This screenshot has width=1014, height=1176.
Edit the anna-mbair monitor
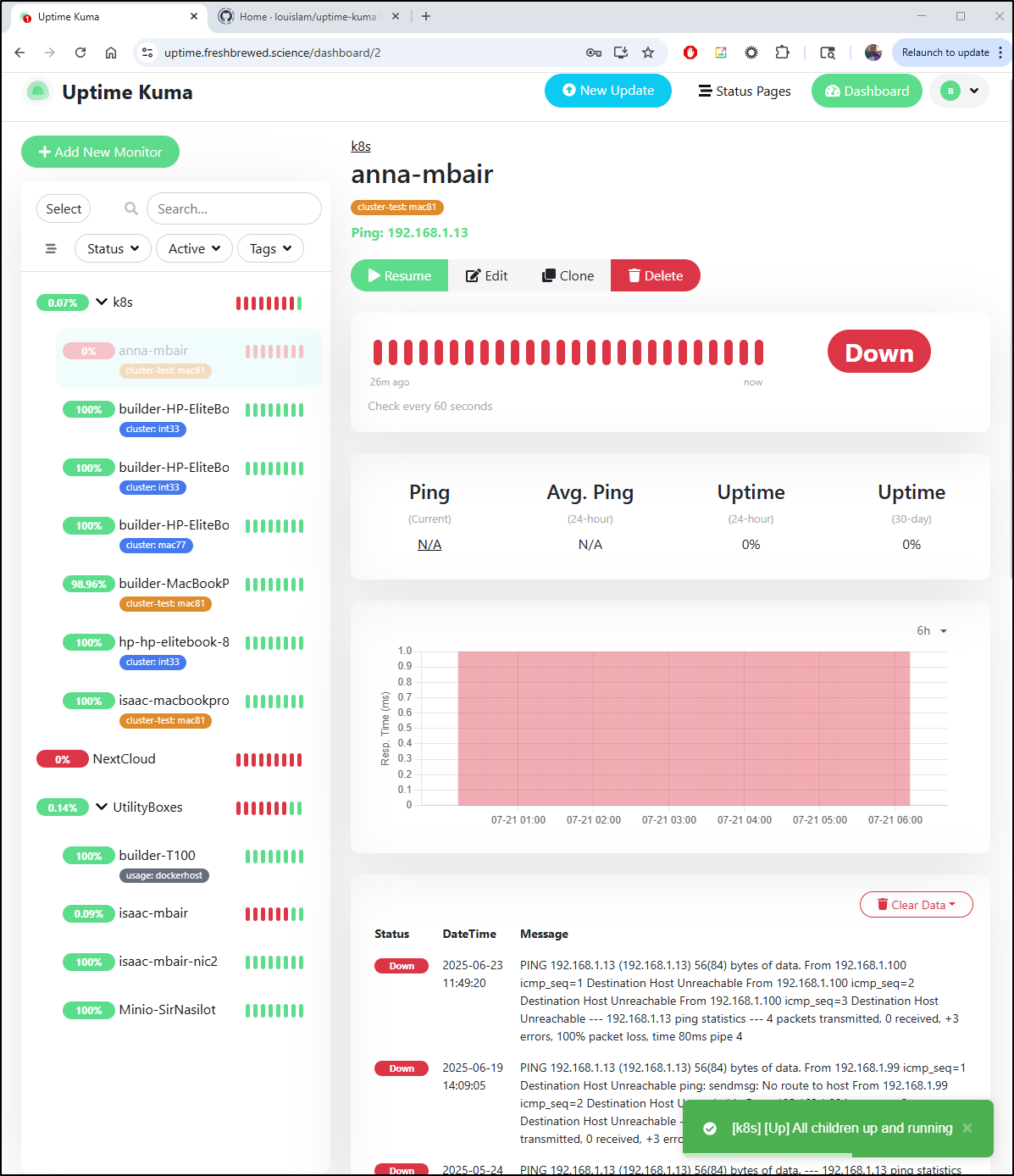[x=487, y=275]
